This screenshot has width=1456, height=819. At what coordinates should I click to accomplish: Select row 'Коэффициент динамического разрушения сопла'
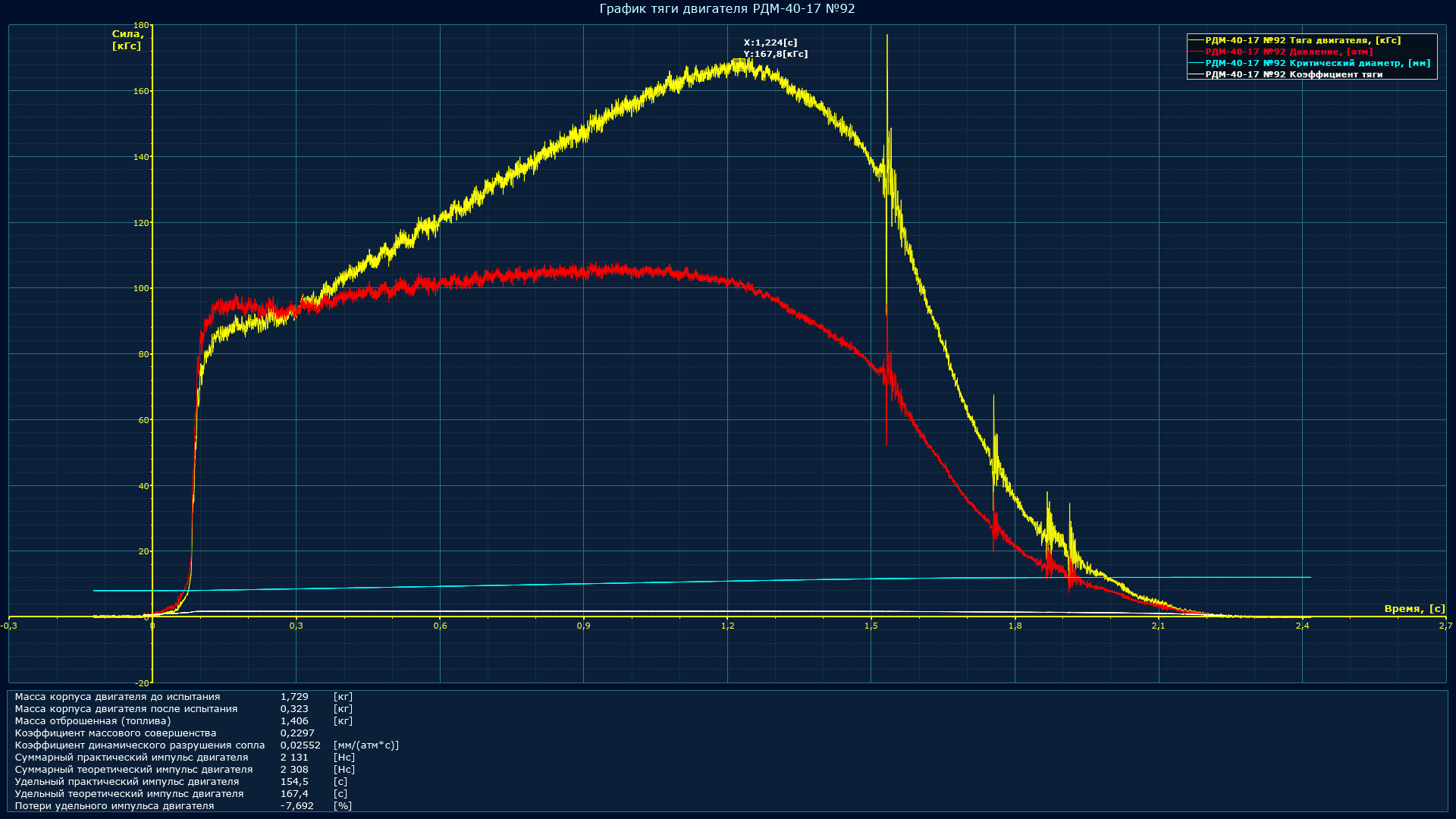tap(207, 745)
